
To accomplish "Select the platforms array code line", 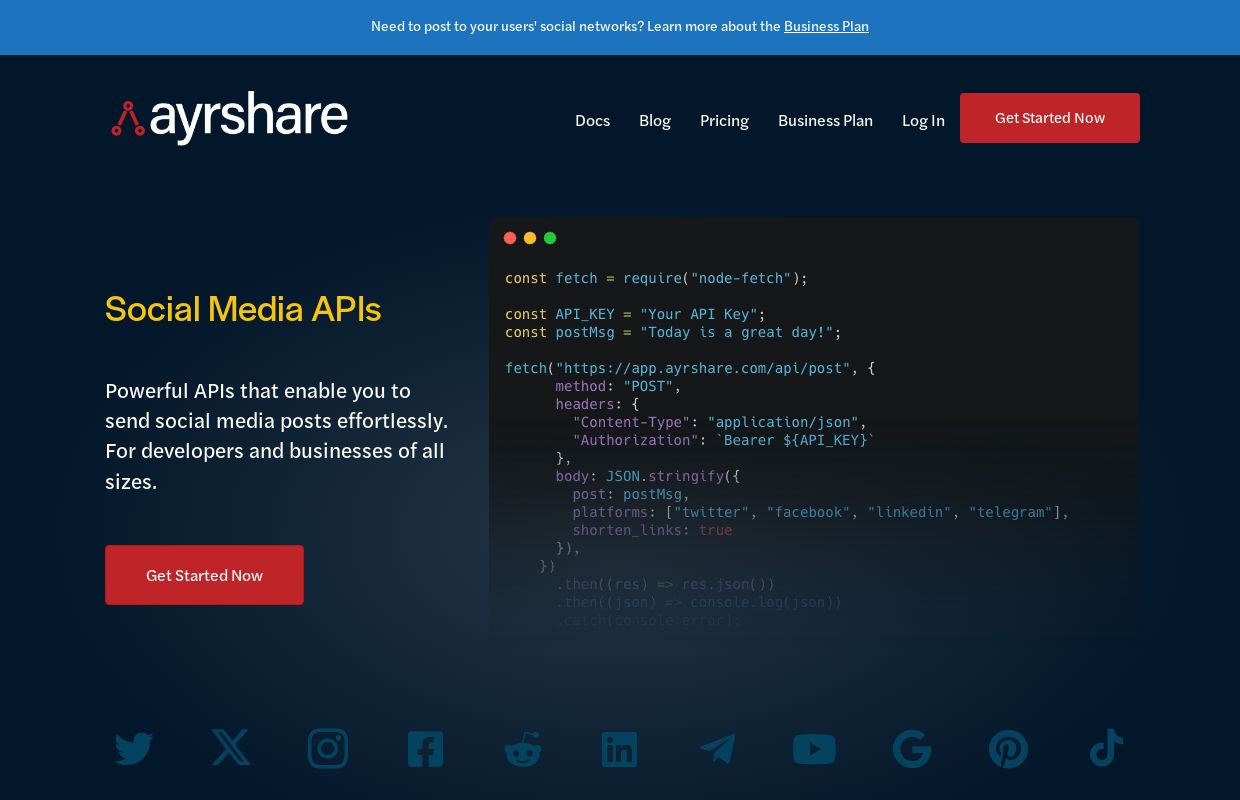I will (821, 512).
